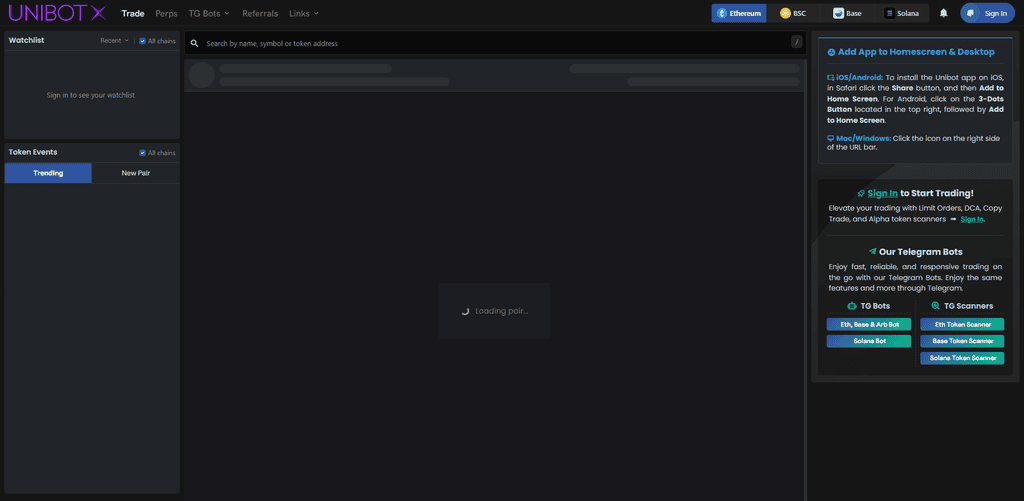
Task: Open Eth, Base & Arb Bot
Action: click(x=869, y=324)
